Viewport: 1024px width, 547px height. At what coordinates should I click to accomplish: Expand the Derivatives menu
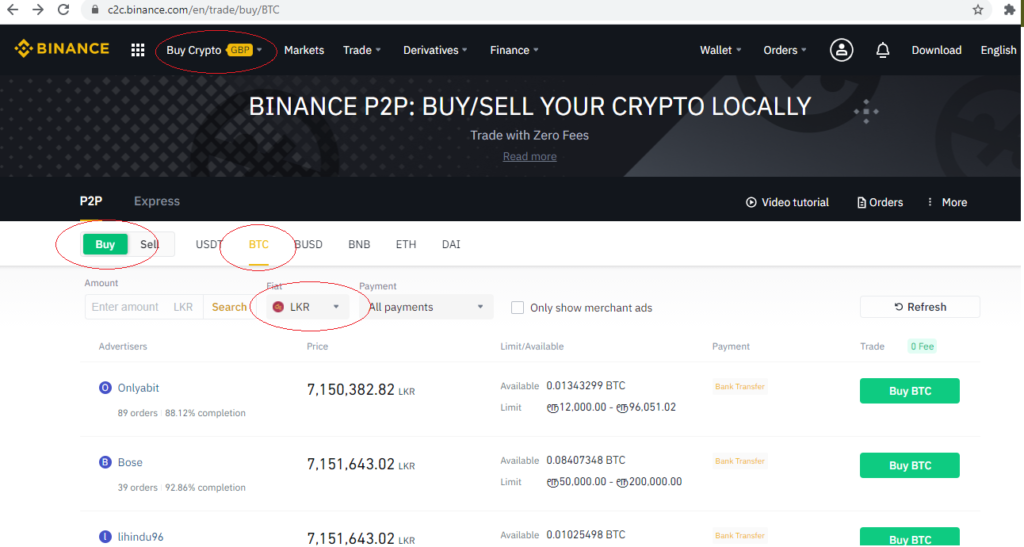point(435,50)
